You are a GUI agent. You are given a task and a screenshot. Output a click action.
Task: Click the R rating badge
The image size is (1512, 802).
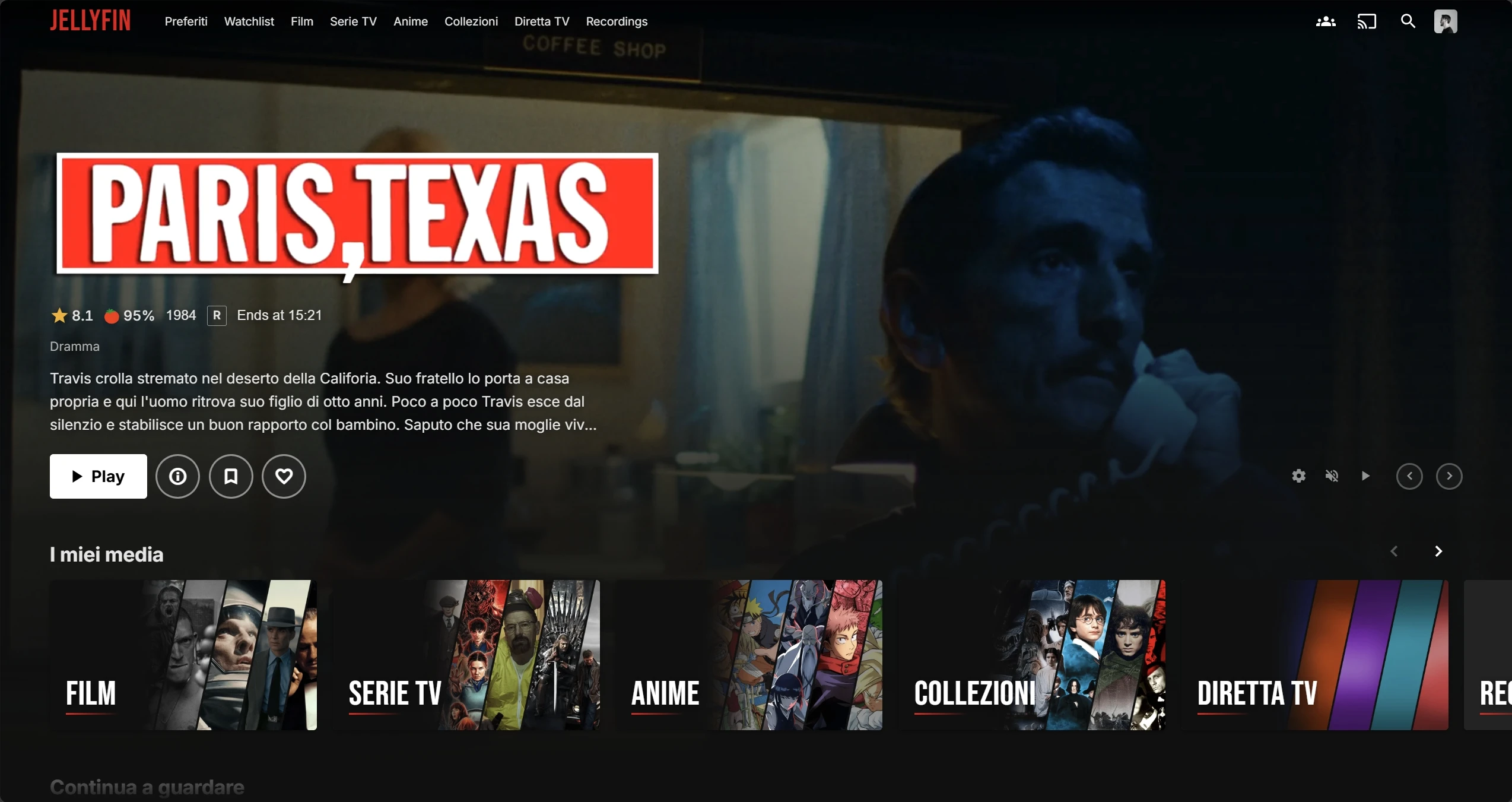click(x=217, y=316)
